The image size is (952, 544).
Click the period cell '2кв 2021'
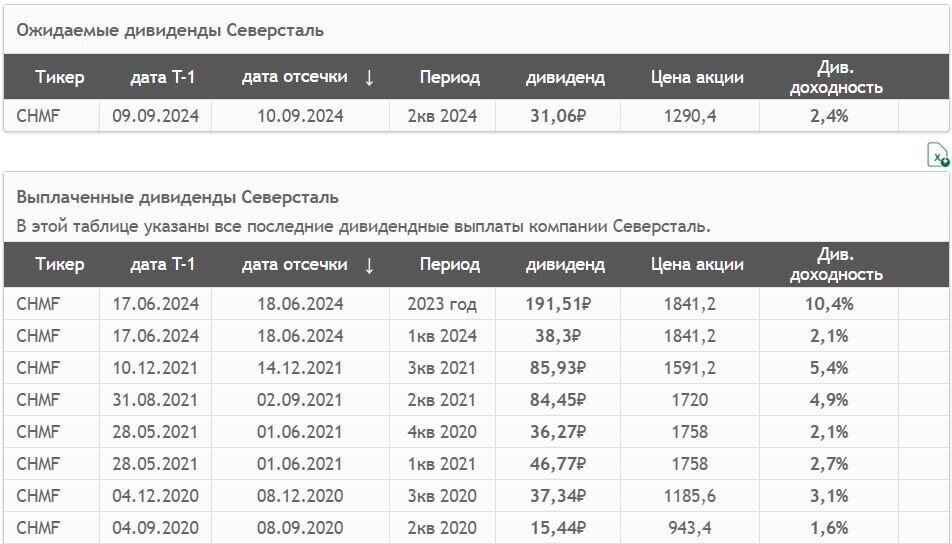[442, 400]
